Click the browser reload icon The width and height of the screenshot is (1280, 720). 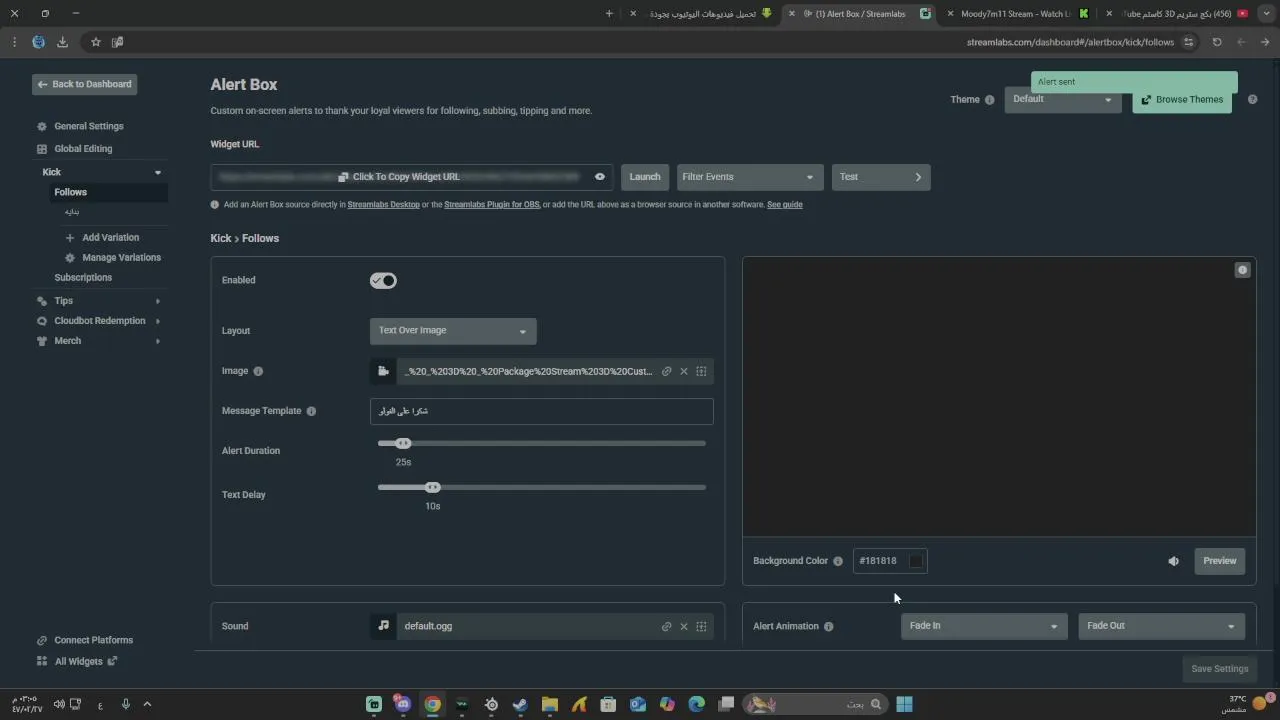[1217, 42]
